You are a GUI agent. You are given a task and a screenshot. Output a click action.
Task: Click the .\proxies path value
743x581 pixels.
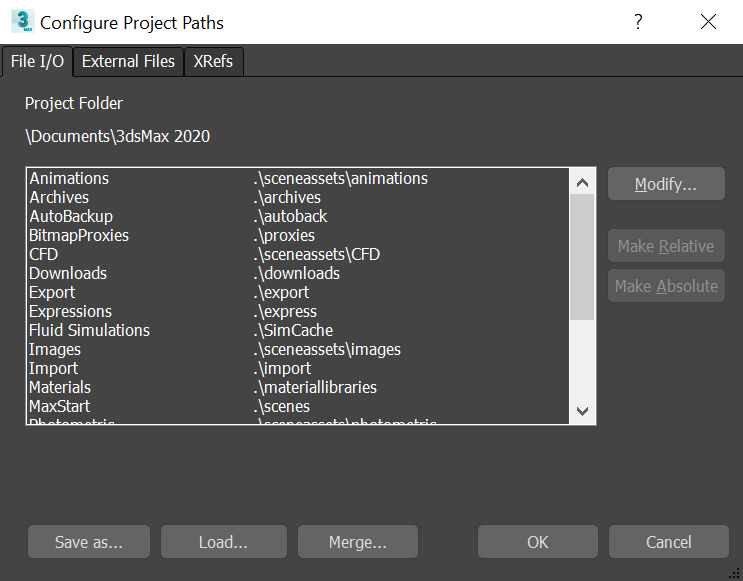point(284,236)
